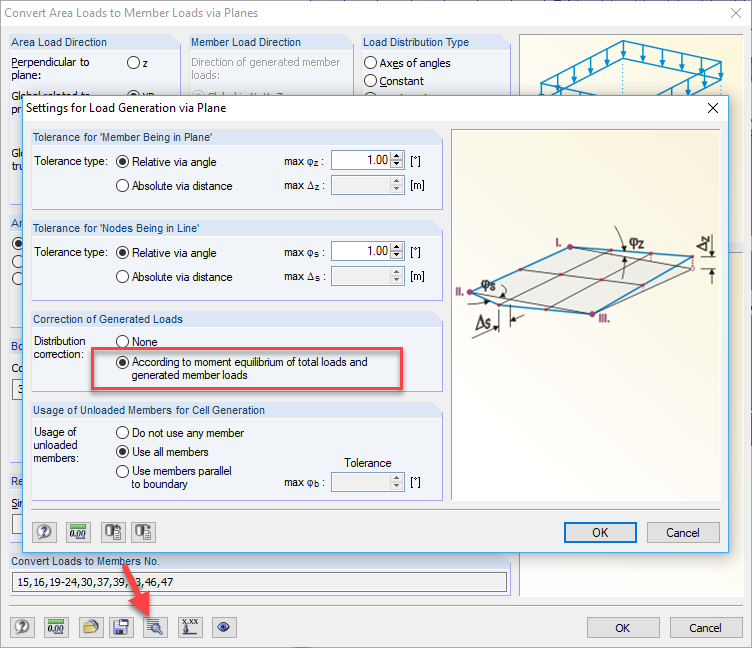Click the 'Correction of Generated Loads' heading
Screen dimensions: 752x648
[x=108, y=319]
